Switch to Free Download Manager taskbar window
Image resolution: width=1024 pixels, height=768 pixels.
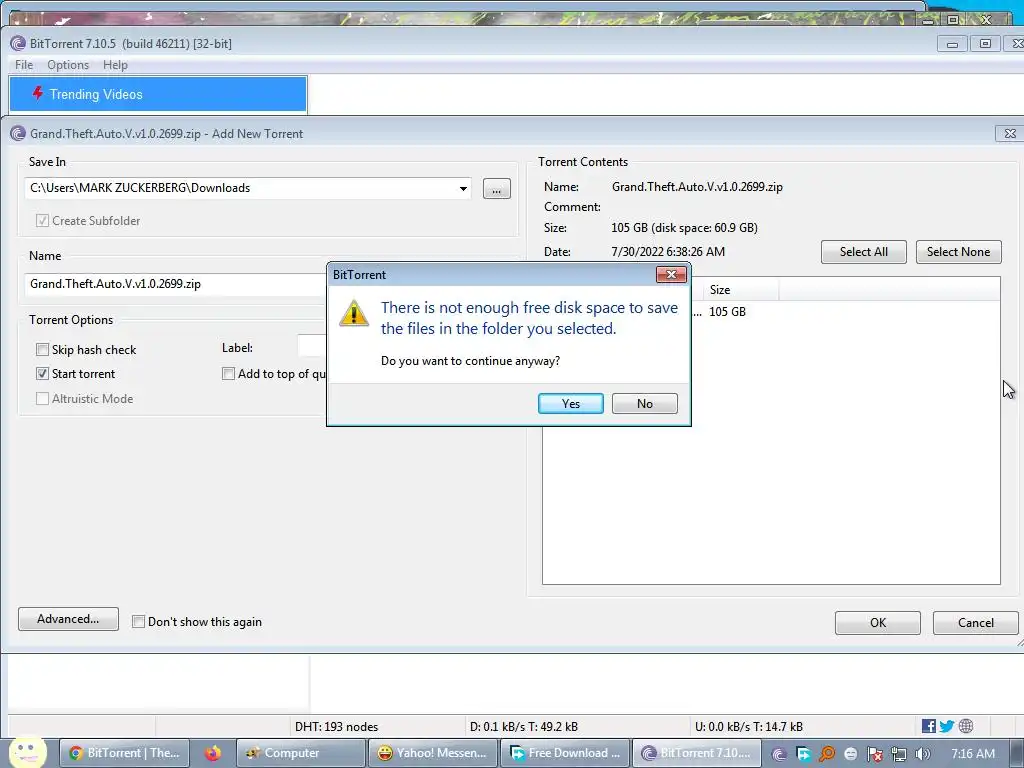pyautogui.click(x=565, y=753)
